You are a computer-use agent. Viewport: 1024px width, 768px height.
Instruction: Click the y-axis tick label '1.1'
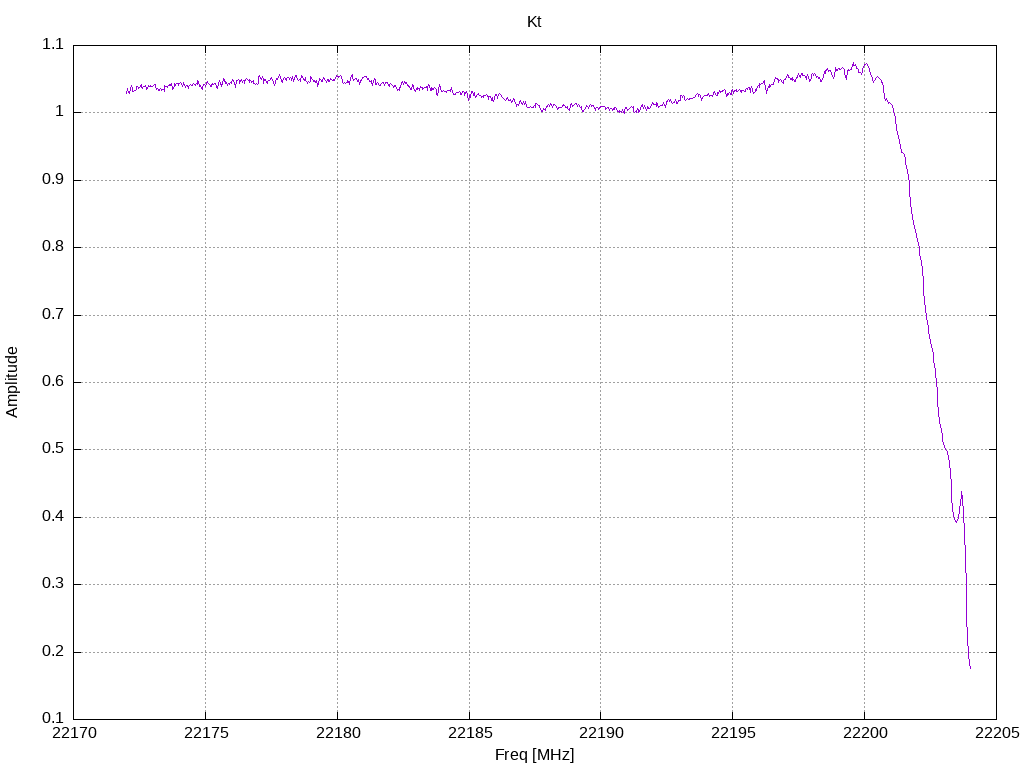coord(53,44)
